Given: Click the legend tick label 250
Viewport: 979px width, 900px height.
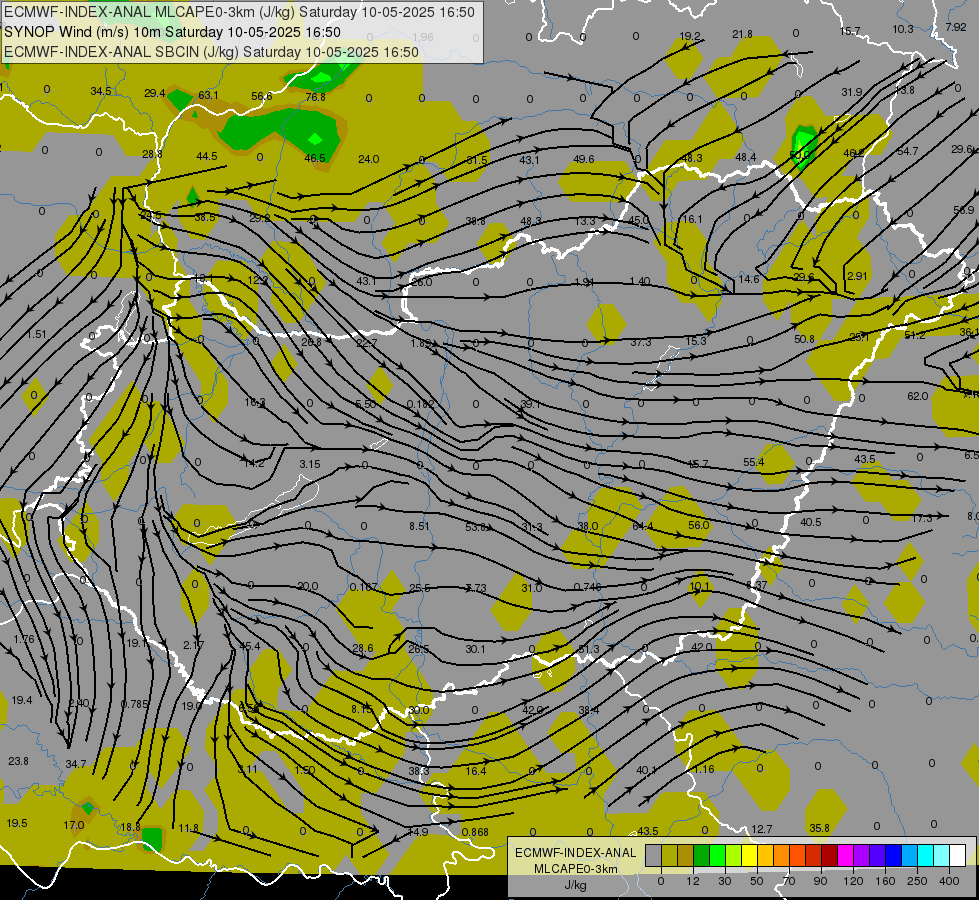Looking at the screenshot, I should click(x=917, y=881).
